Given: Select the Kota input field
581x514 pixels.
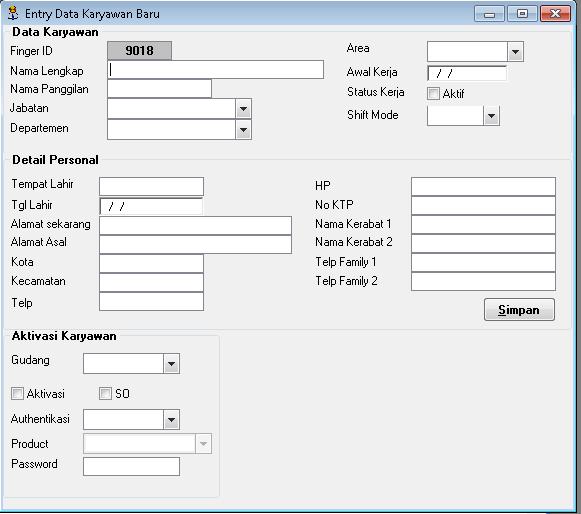Looking at the screenshot, I should point(151,263).
